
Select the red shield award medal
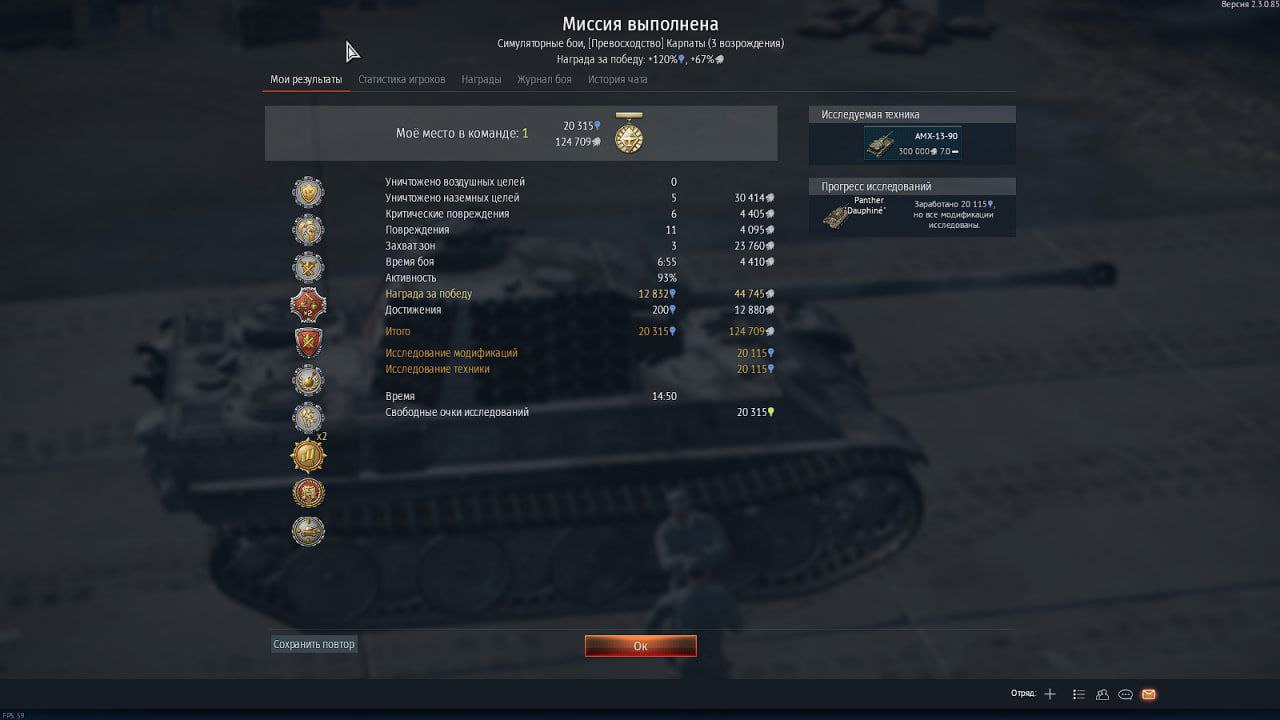click(x=308, y=342)
